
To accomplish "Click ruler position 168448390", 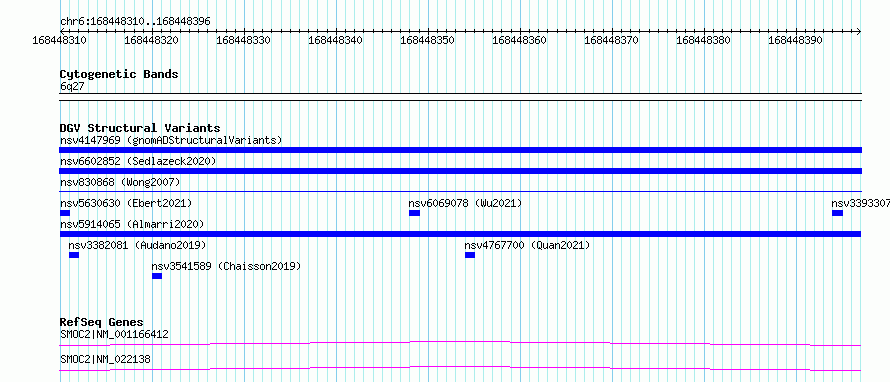I will (x=795, y=40).
